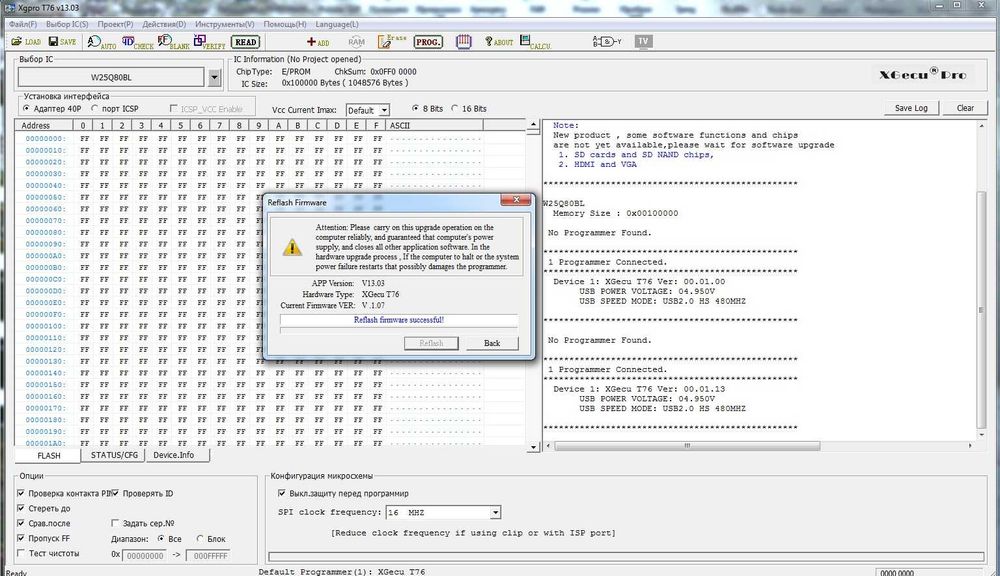Select the Все range radio button

[x=161, y=538]
